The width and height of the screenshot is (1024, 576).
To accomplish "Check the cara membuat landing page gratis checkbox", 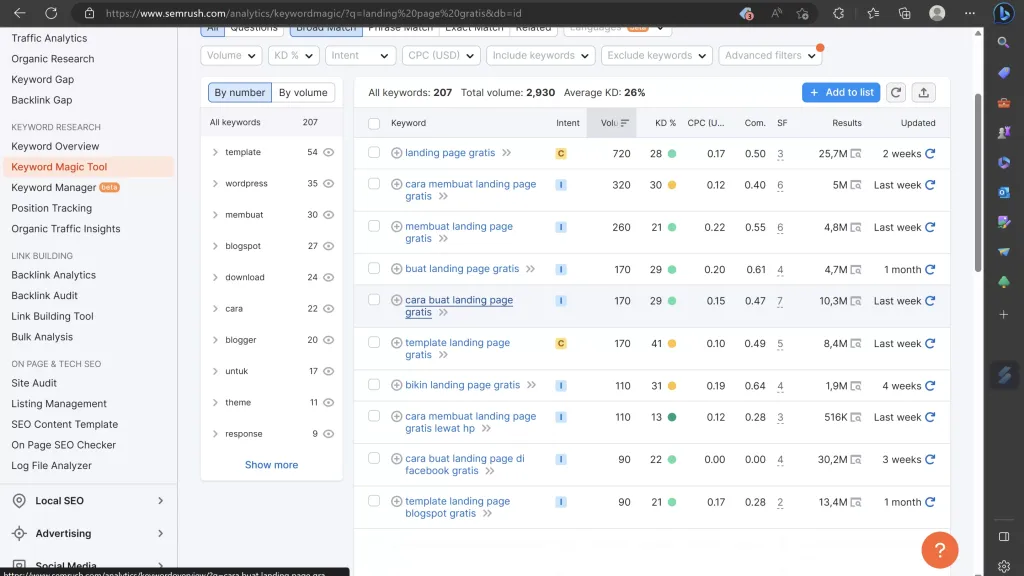I will tap(374, 184).
